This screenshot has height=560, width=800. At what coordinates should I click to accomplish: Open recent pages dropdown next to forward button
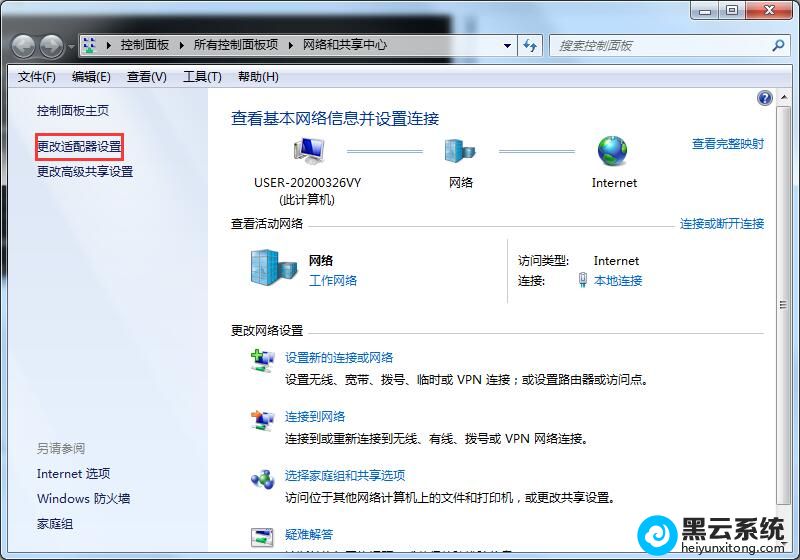click(x=71, y=46)
